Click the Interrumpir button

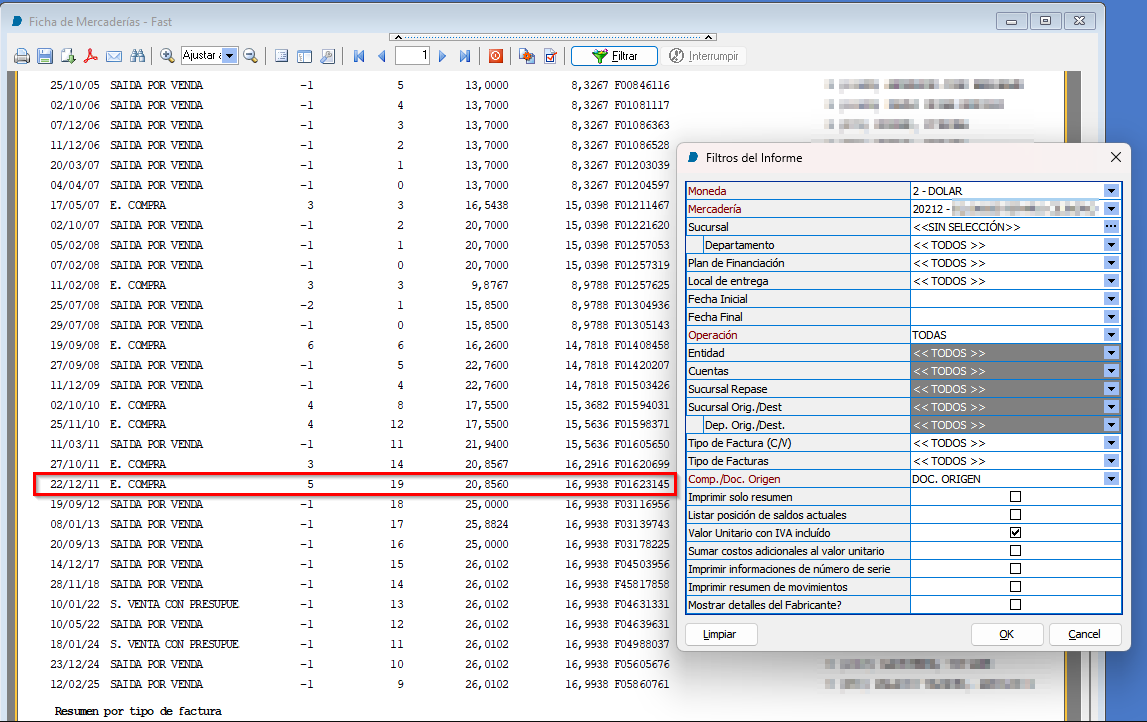click(704, 56)
